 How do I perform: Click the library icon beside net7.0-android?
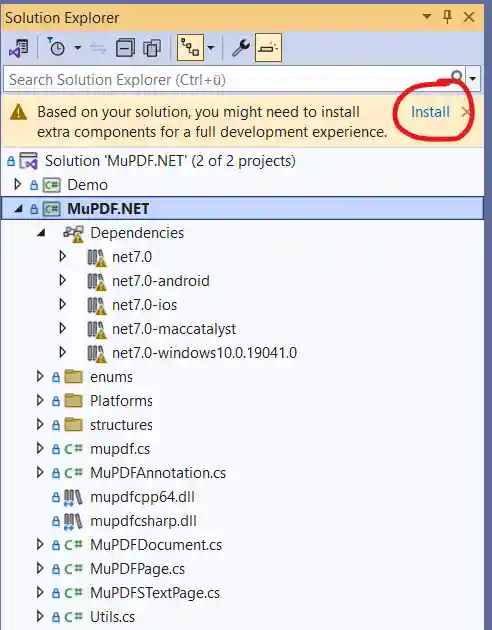[97, 282]
